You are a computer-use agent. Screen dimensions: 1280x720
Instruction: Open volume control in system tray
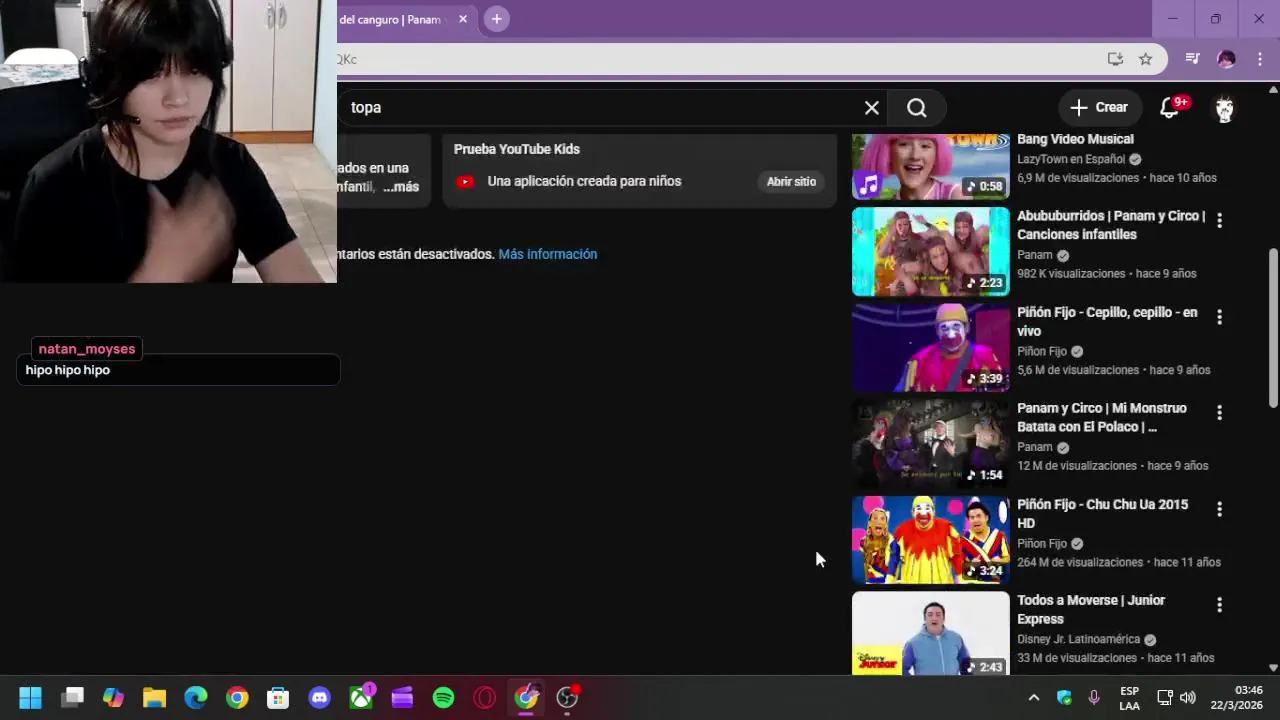tap(1188, 698)
